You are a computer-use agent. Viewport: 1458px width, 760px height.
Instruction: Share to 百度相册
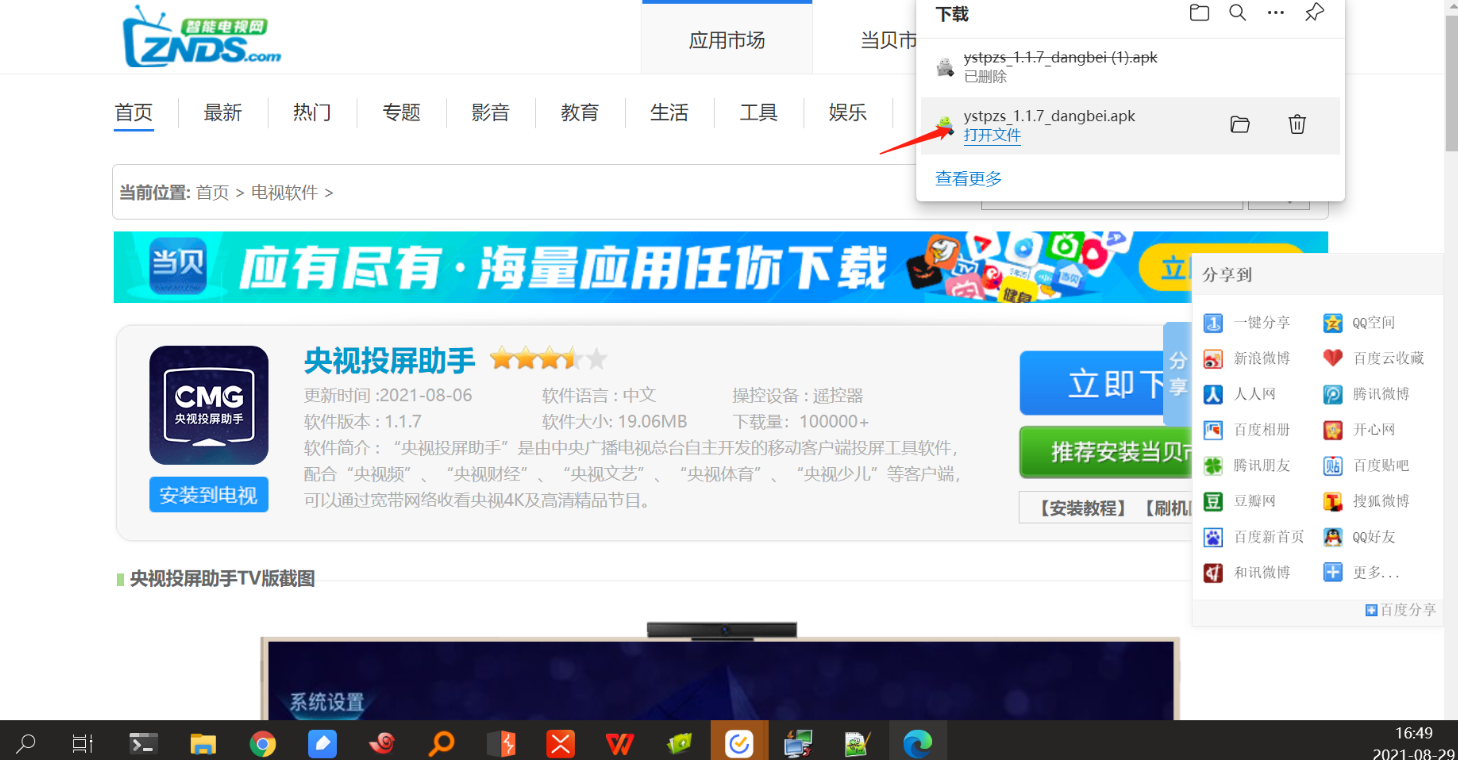point(1247,430)
